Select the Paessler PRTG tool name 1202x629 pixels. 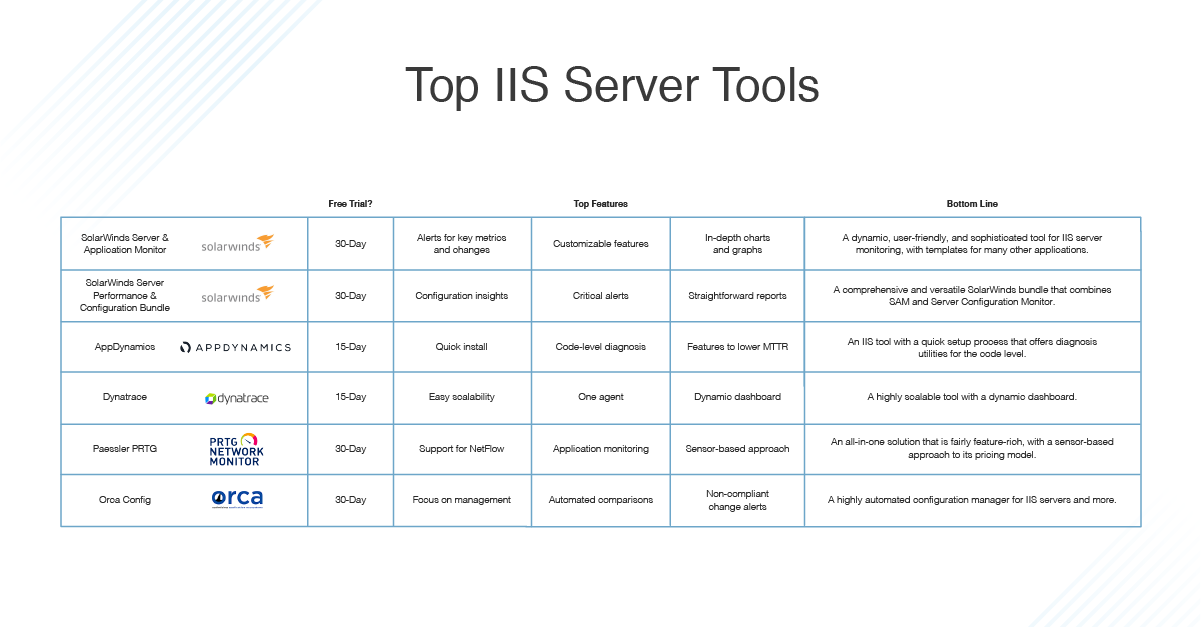pos(125,449)
